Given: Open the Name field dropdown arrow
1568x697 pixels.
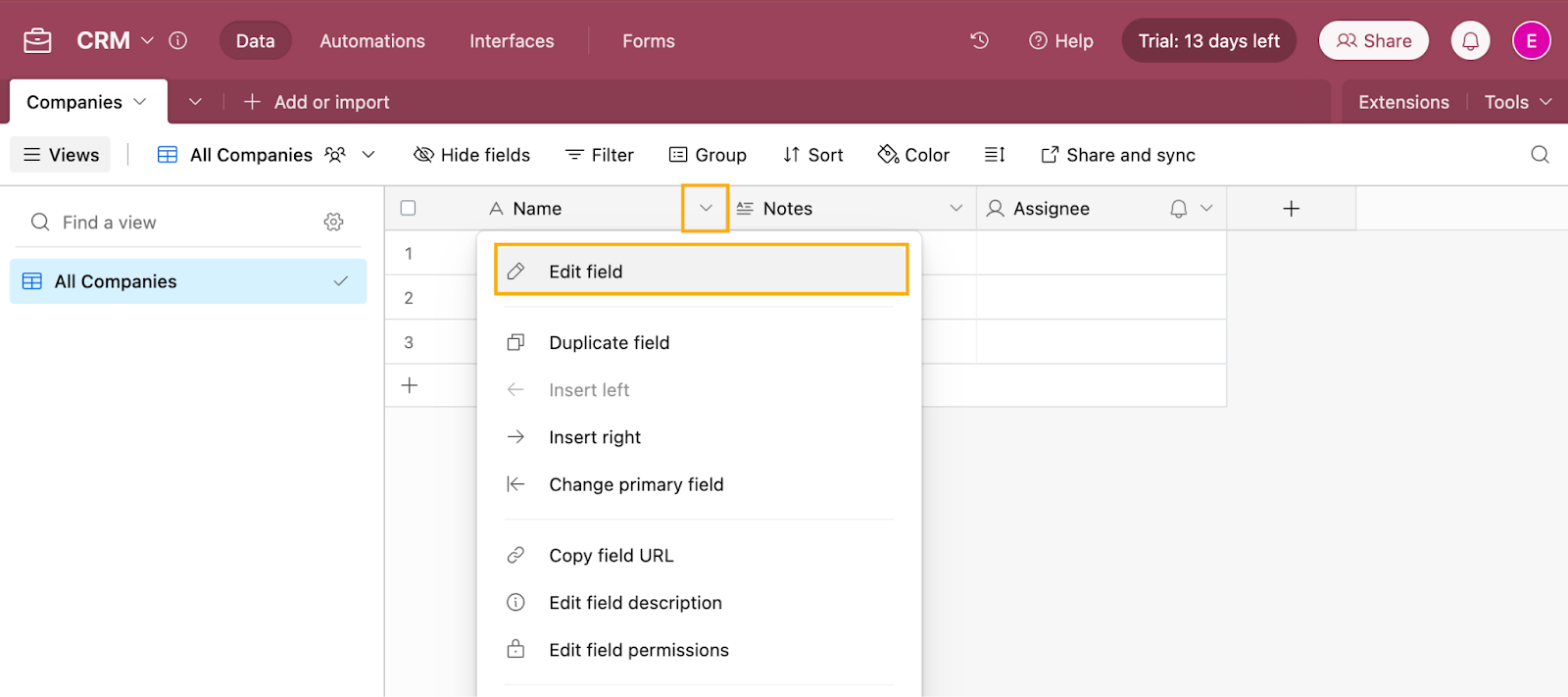Looking at the screenshot, I should (x=706, y=208).
